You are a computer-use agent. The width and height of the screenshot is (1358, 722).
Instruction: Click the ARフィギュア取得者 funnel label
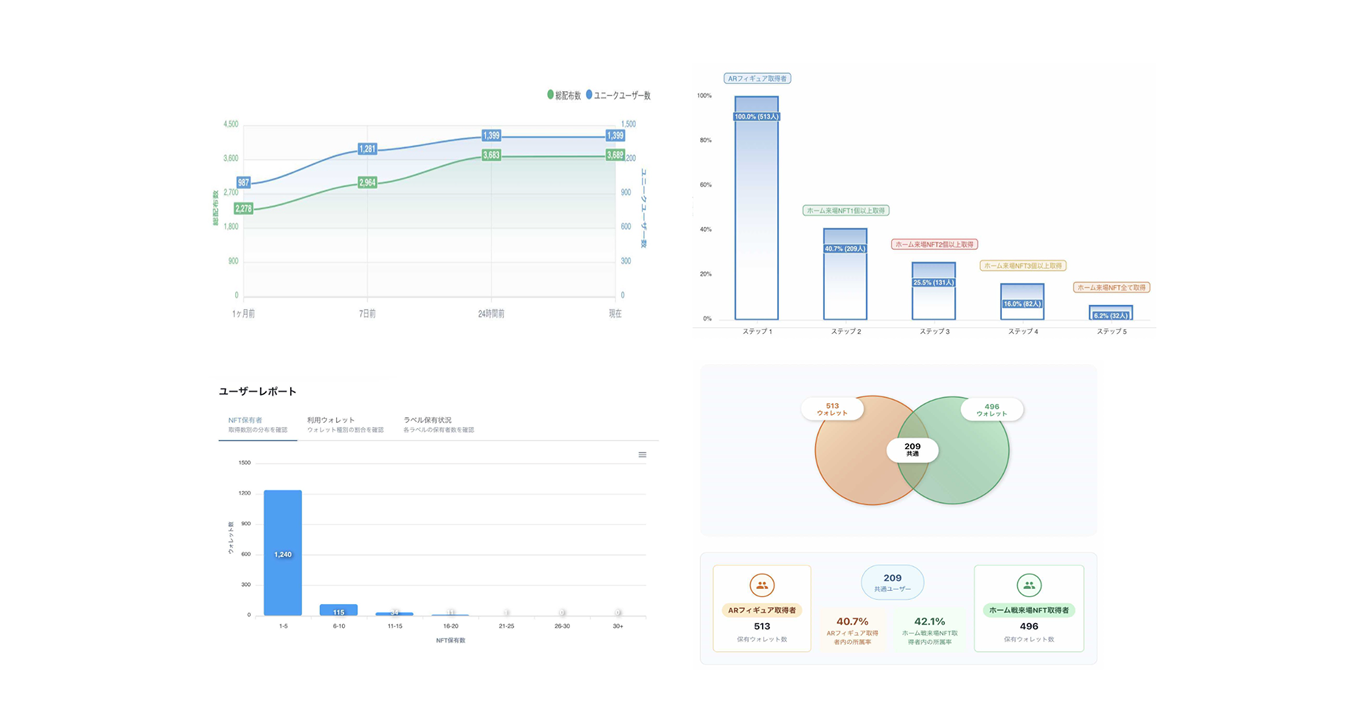757,78
